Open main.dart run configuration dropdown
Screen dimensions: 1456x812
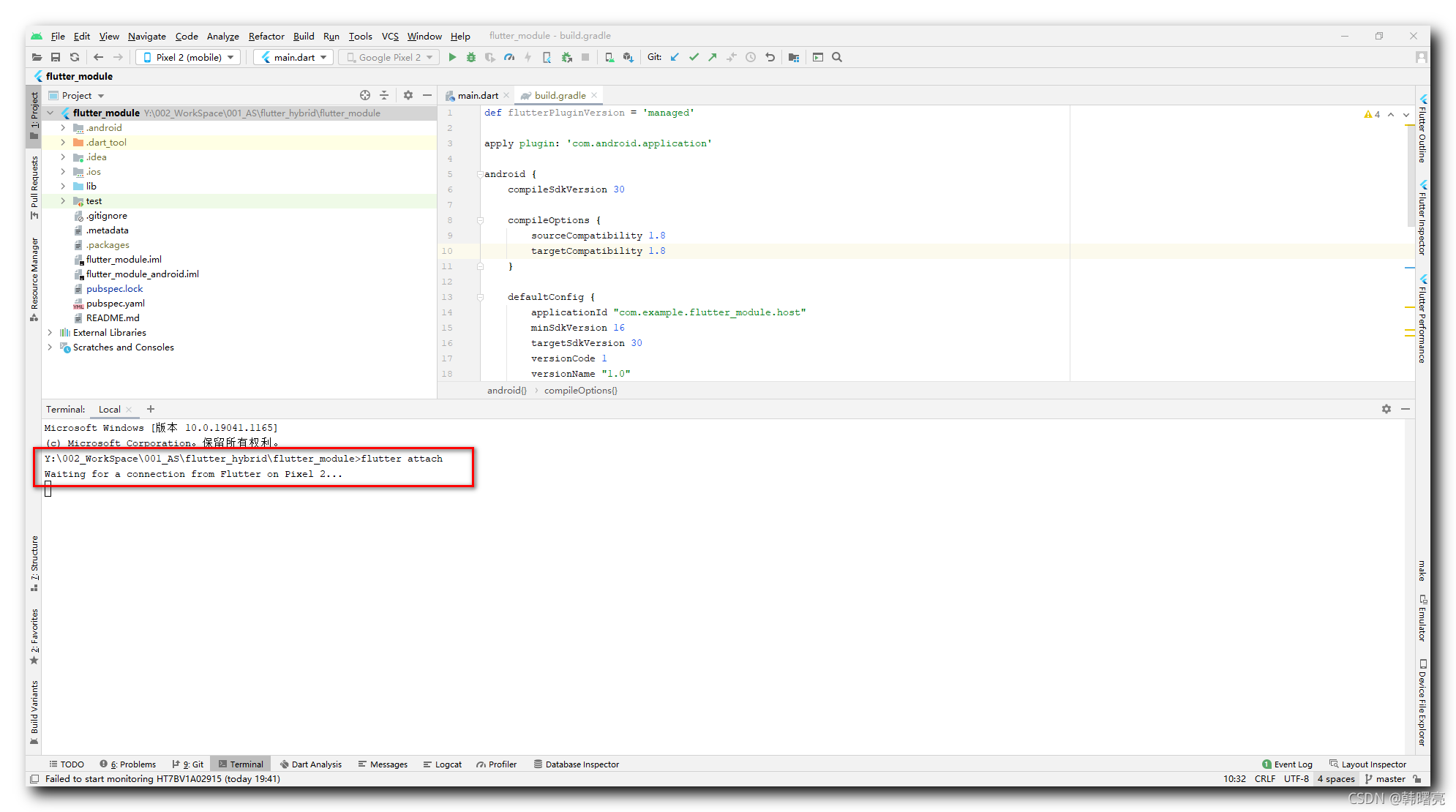pyautogui.click(x=295, y=57)
